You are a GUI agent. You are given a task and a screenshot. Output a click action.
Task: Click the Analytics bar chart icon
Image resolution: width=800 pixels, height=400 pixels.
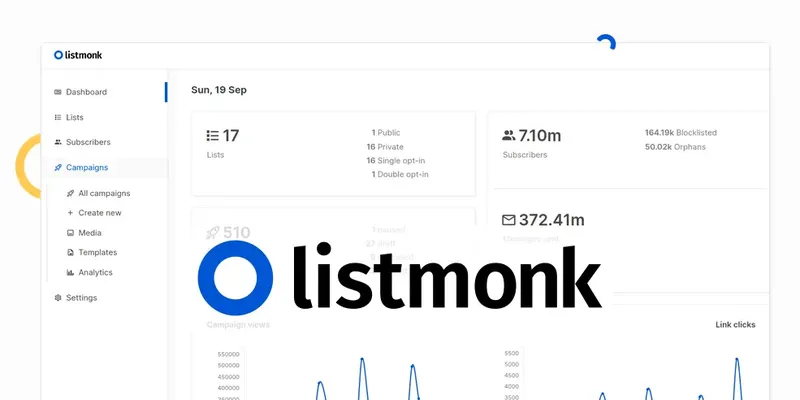pyautogui.click(x=70, y=272)
